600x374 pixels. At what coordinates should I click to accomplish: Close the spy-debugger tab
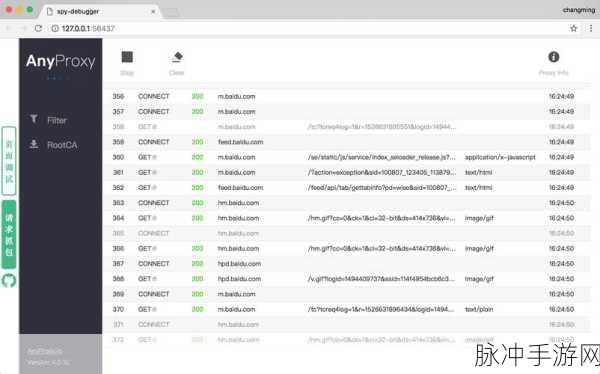tap(153, 11)
